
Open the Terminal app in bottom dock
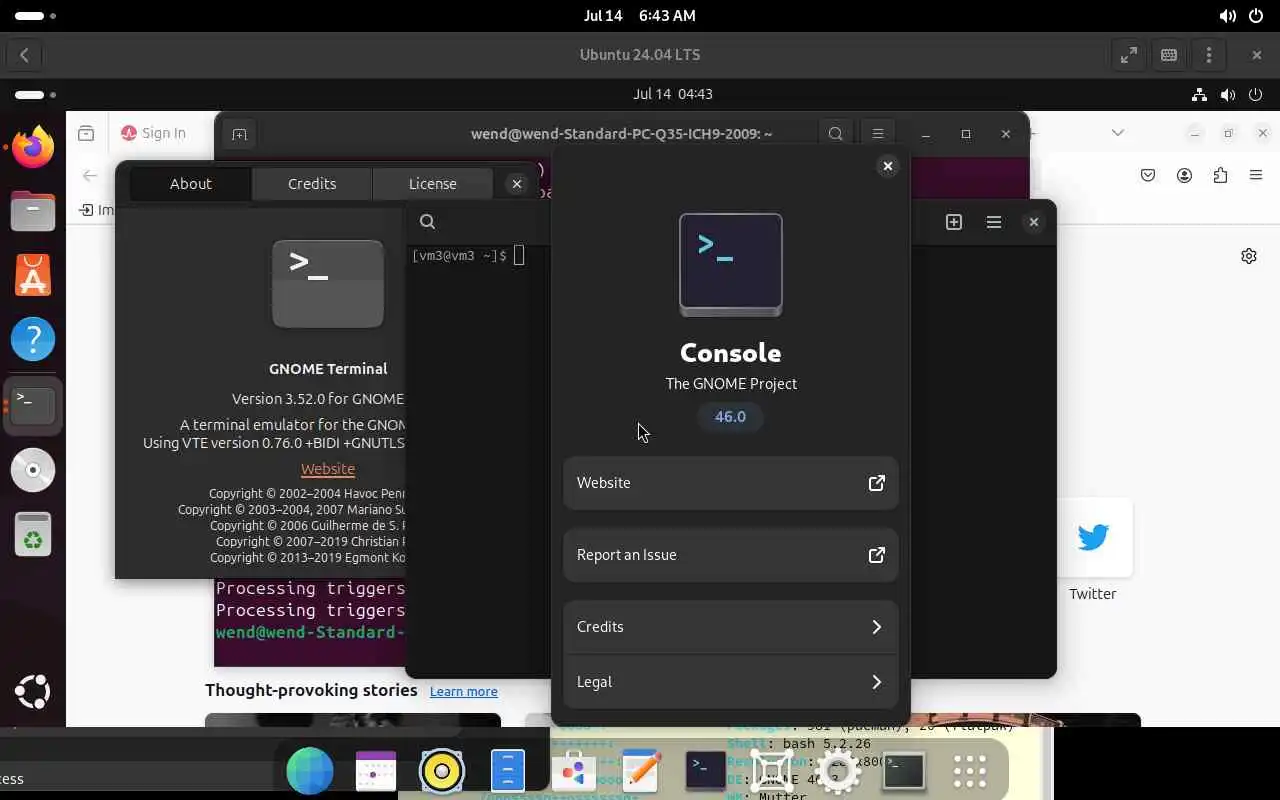pos(904,770)
